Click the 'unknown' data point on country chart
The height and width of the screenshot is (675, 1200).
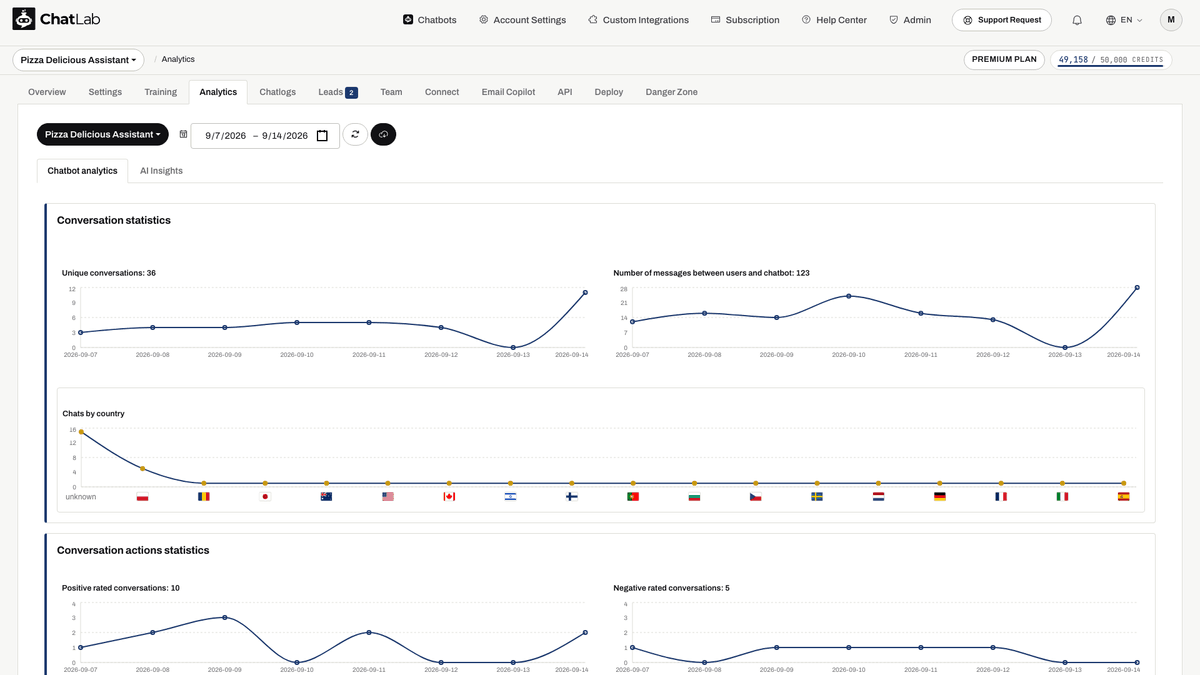pos(81,432)
